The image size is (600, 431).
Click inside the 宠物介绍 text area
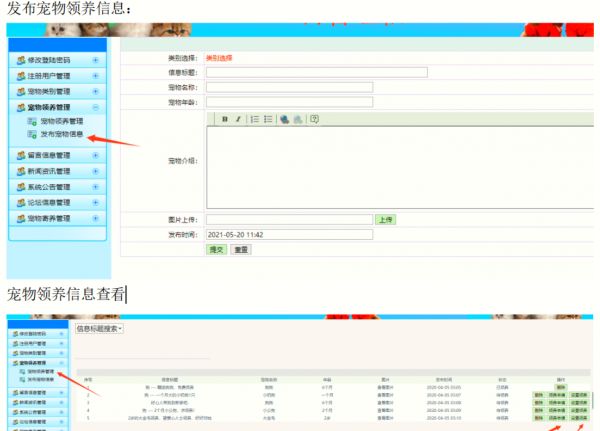point(400,168)
